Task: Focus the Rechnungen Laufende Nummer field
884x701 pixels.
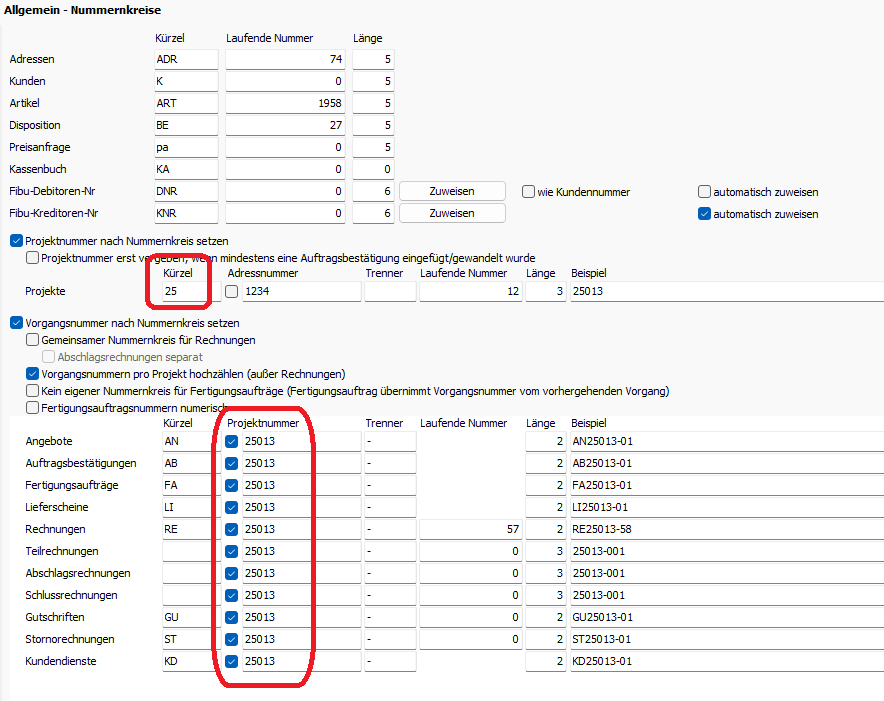Action: (x=469, y=530)
